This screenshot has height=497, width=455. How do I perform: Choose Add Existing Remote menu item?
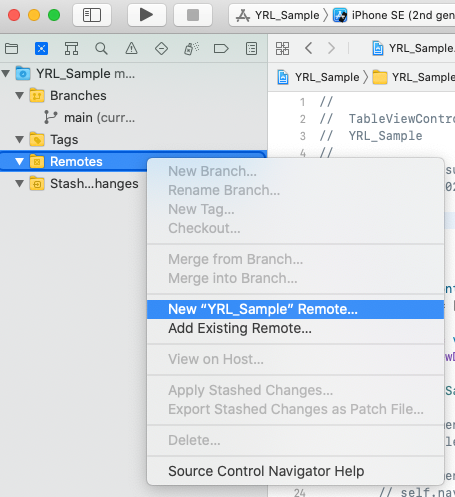coord(295,328)
